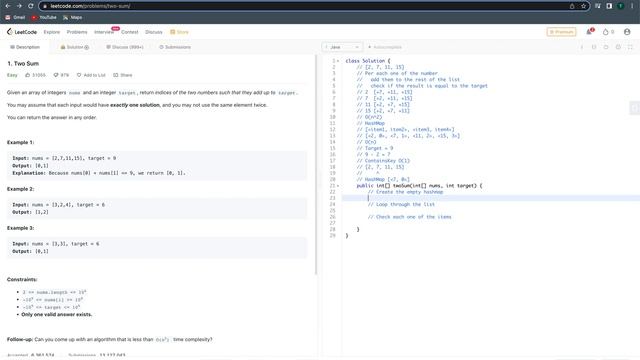Click the editor braces/format icon
640x360 pixels.
pyautogui.click(x=594, y=47)
